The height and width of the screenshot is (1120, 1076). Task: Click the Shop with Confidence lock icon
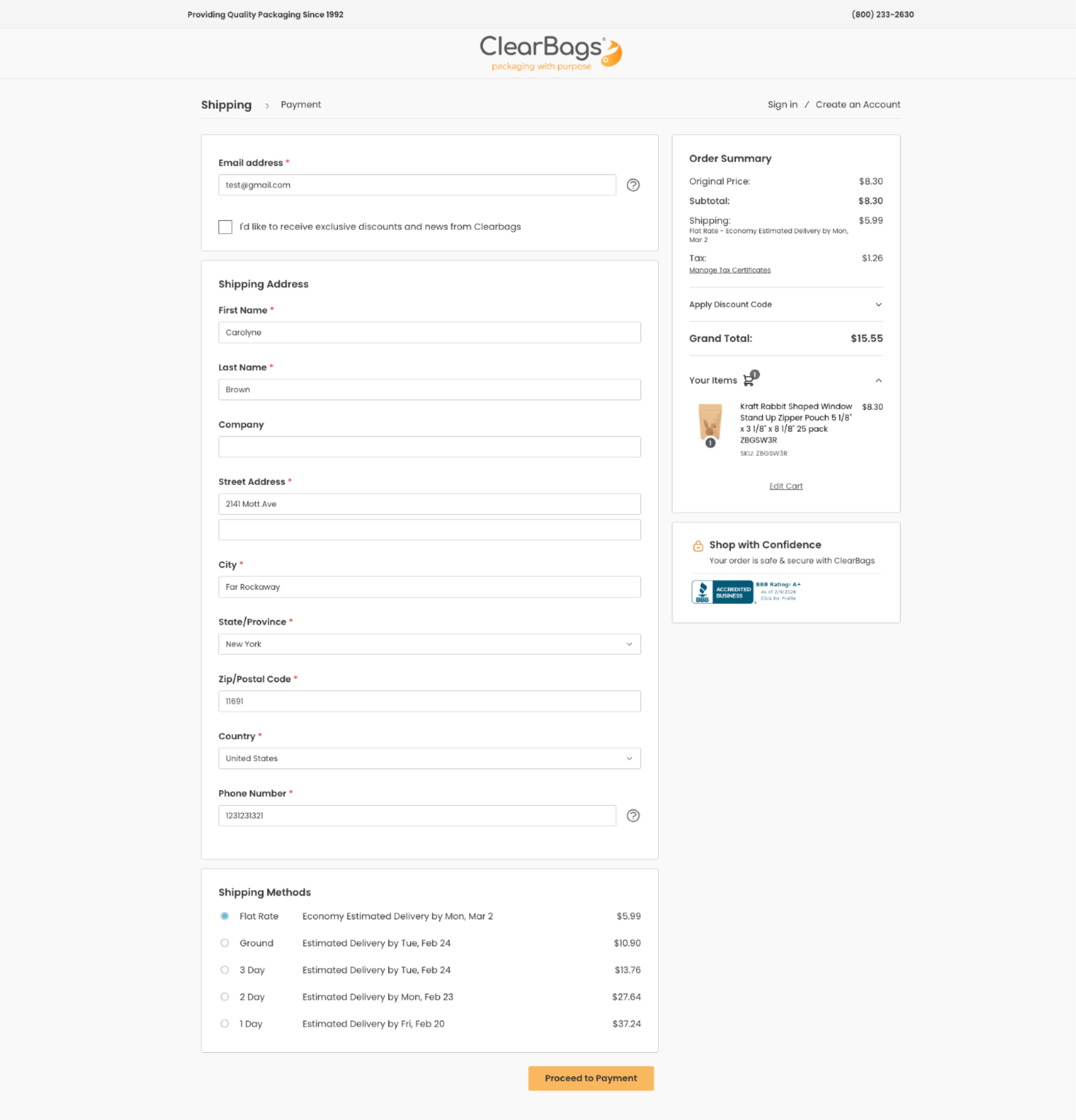point(698,546)
